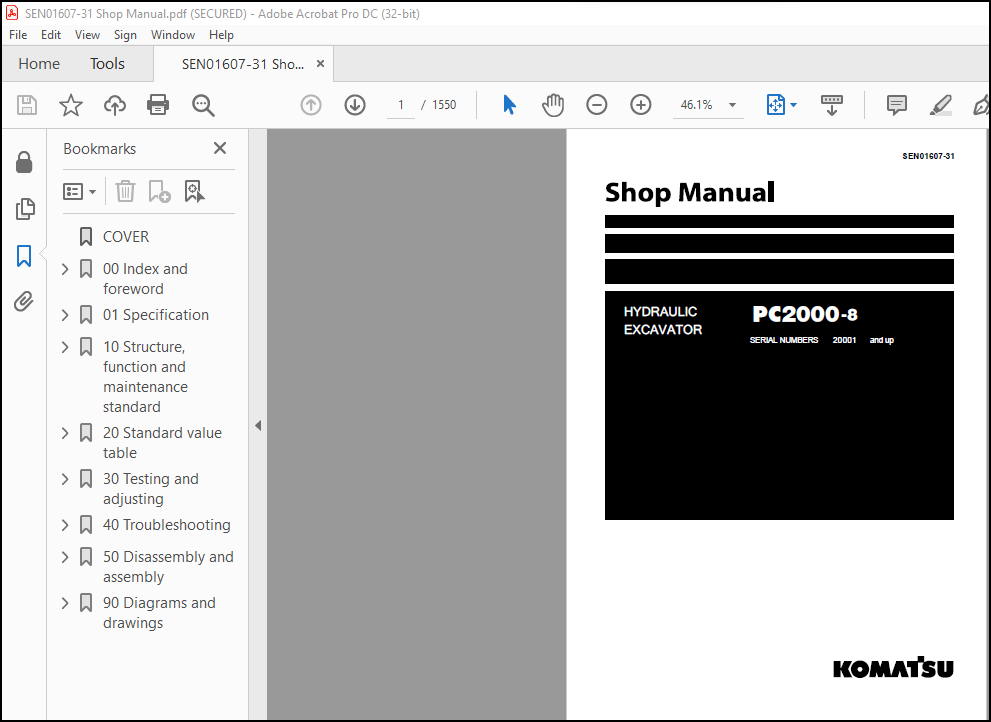The image size is (991, 722).
Task: Open the attachments paperclip panel
Action: coord(24,302)
